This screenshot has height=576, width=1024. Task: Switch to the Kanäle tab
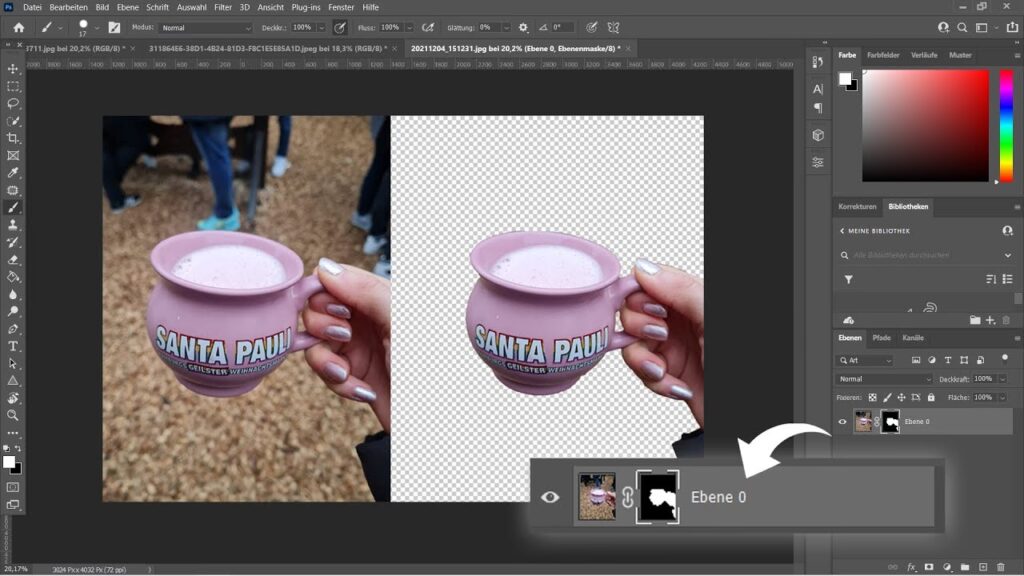[x=912, y=338]
